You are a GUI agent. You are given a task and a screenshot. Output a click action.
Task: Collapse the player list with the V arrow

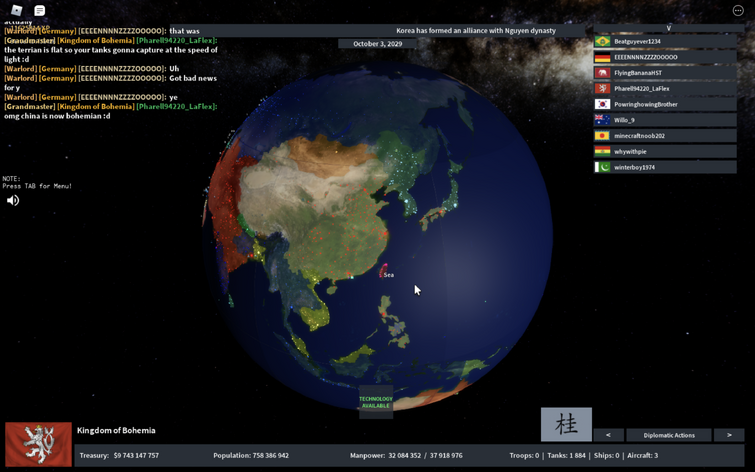tap(668, 28)
